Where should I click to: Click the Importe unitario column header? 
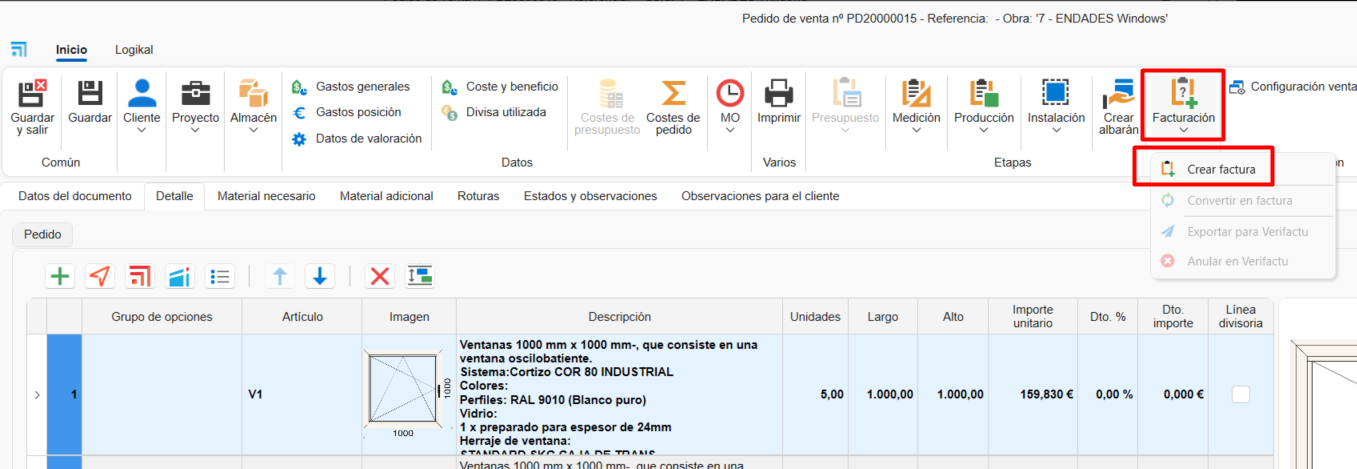1033,317
